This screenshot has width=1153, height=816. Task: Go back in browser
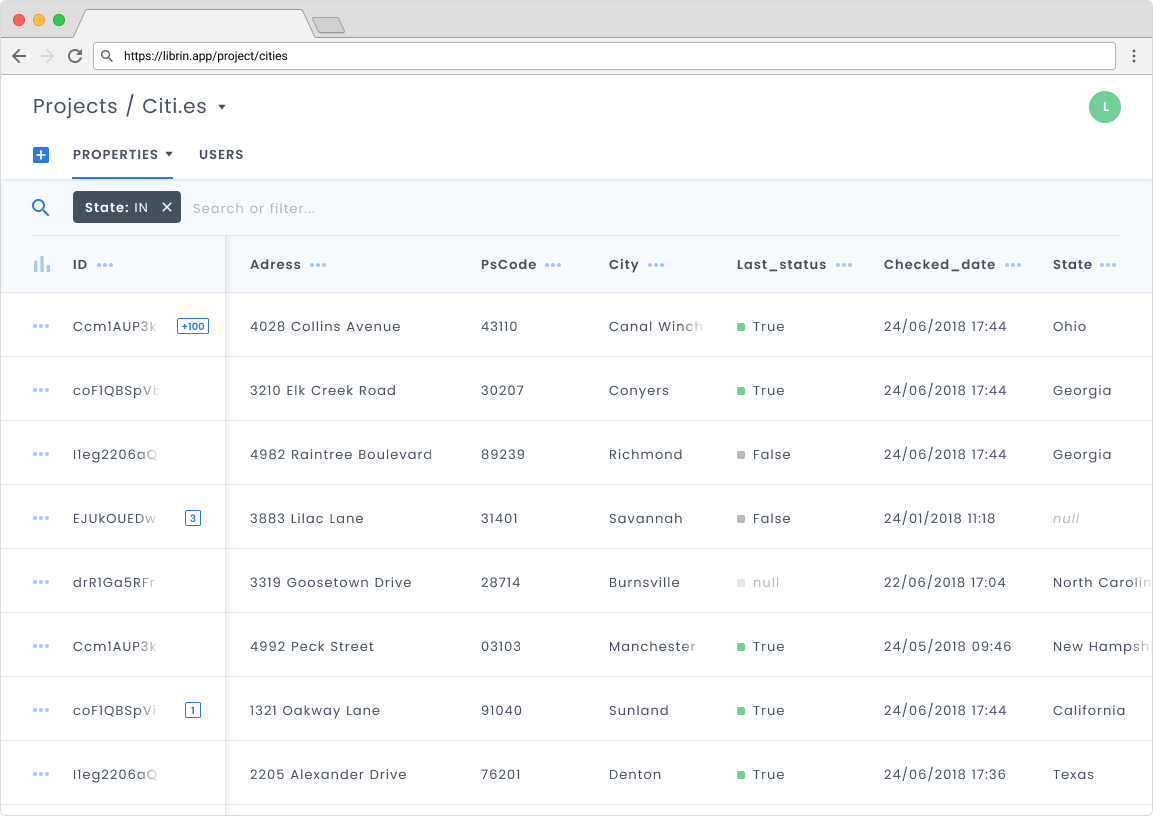[x=19, y=56]
